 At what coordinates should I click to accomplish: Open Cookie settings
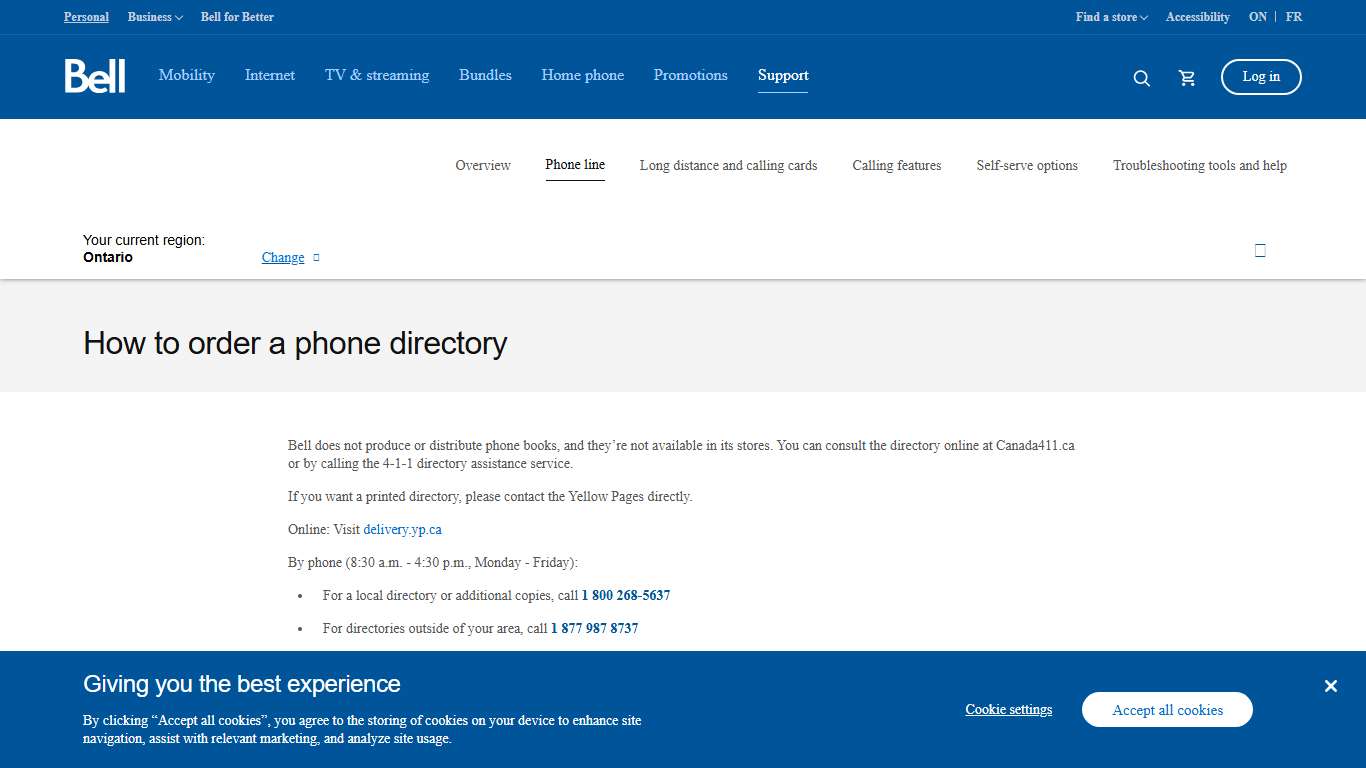click(x=1008, y=709)
